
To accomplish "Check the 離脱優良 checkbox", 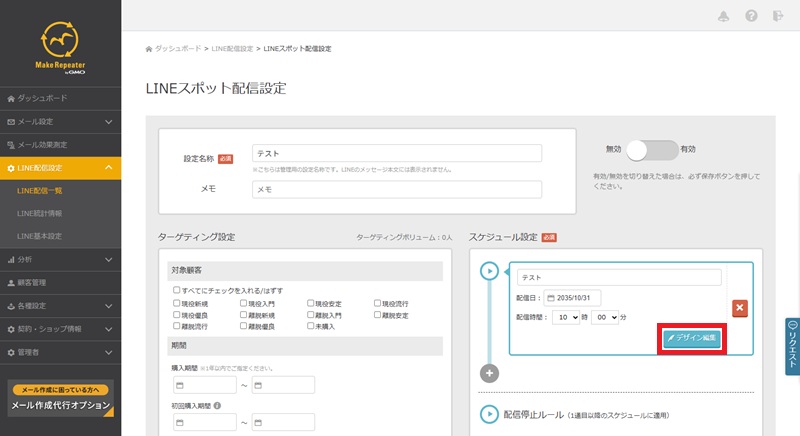I will click(x=243, y=325).
